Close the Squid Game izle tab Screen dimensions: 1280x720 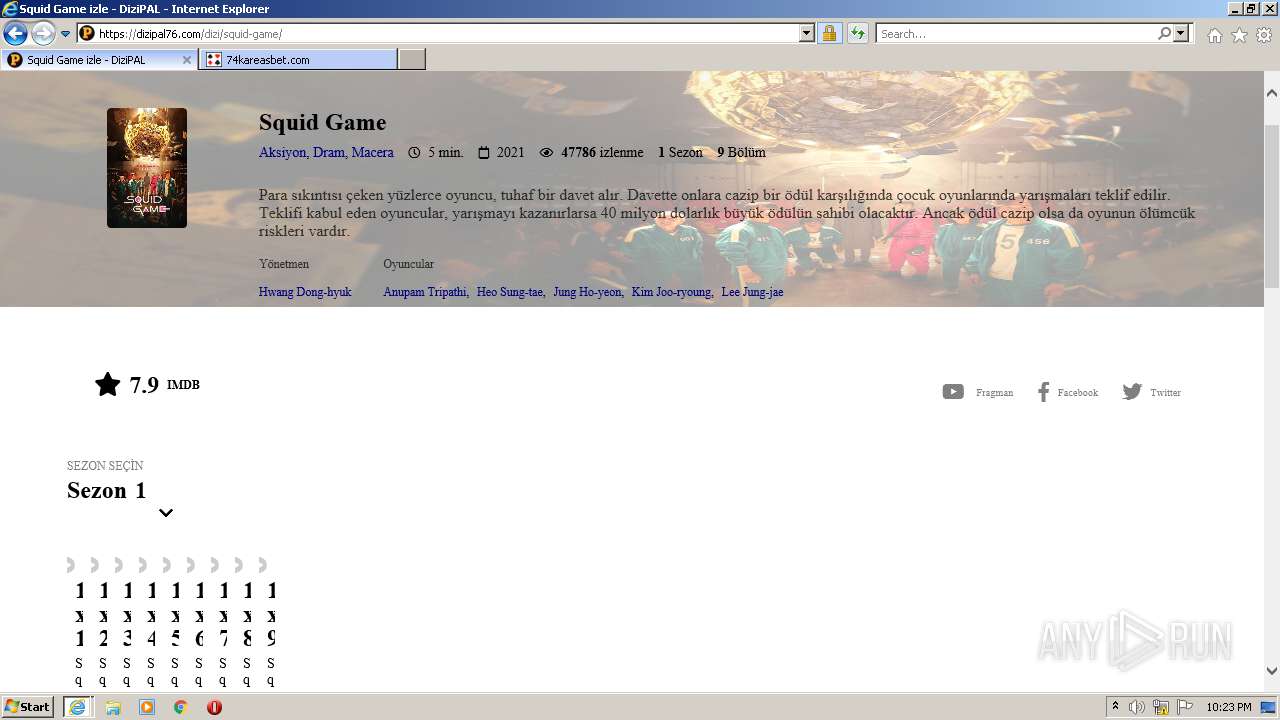click(x=186, y=60)
